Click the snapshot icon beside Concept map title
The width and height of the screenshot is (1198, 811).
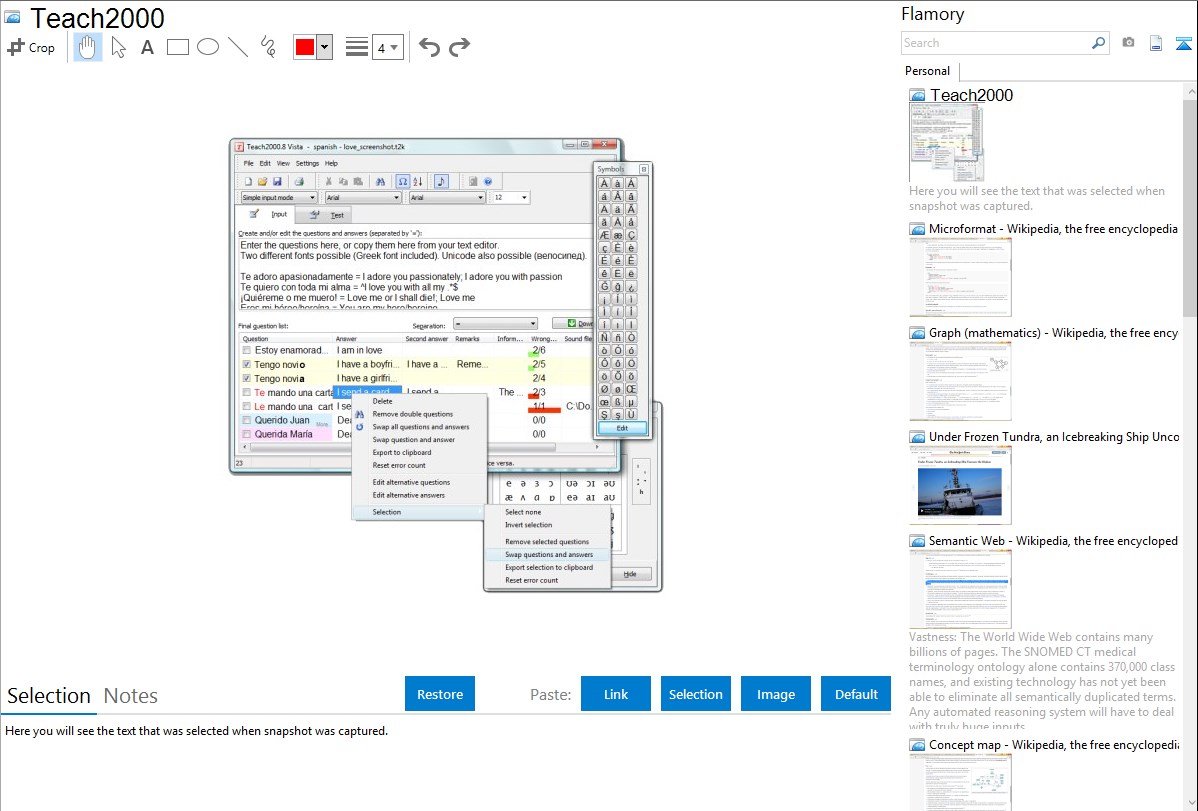(918, 745)
